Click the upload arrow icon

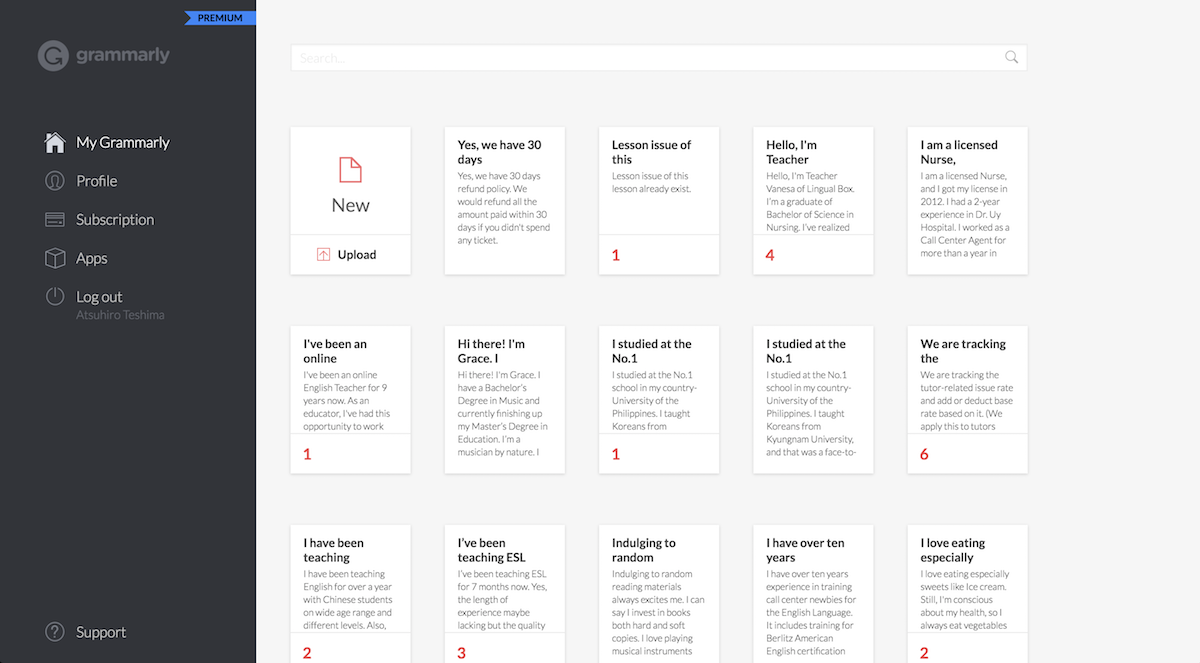[323, 255]
